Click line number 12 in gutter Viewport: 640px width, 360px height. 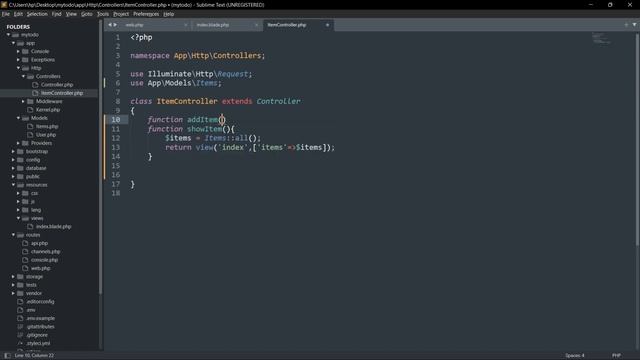click(116, 138)
